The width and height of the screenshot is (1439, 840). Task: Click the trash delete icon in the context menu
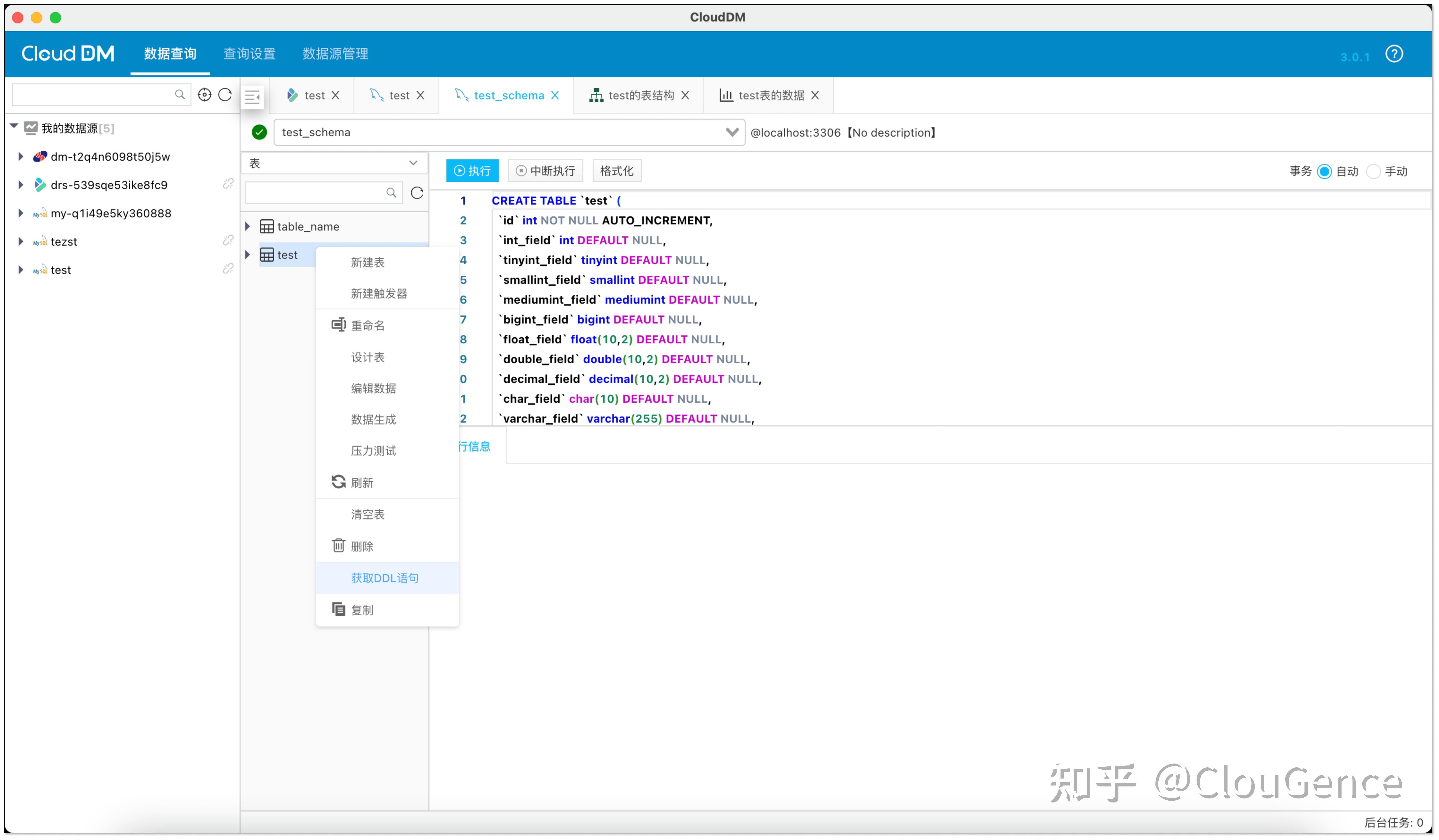pos(338,546)
